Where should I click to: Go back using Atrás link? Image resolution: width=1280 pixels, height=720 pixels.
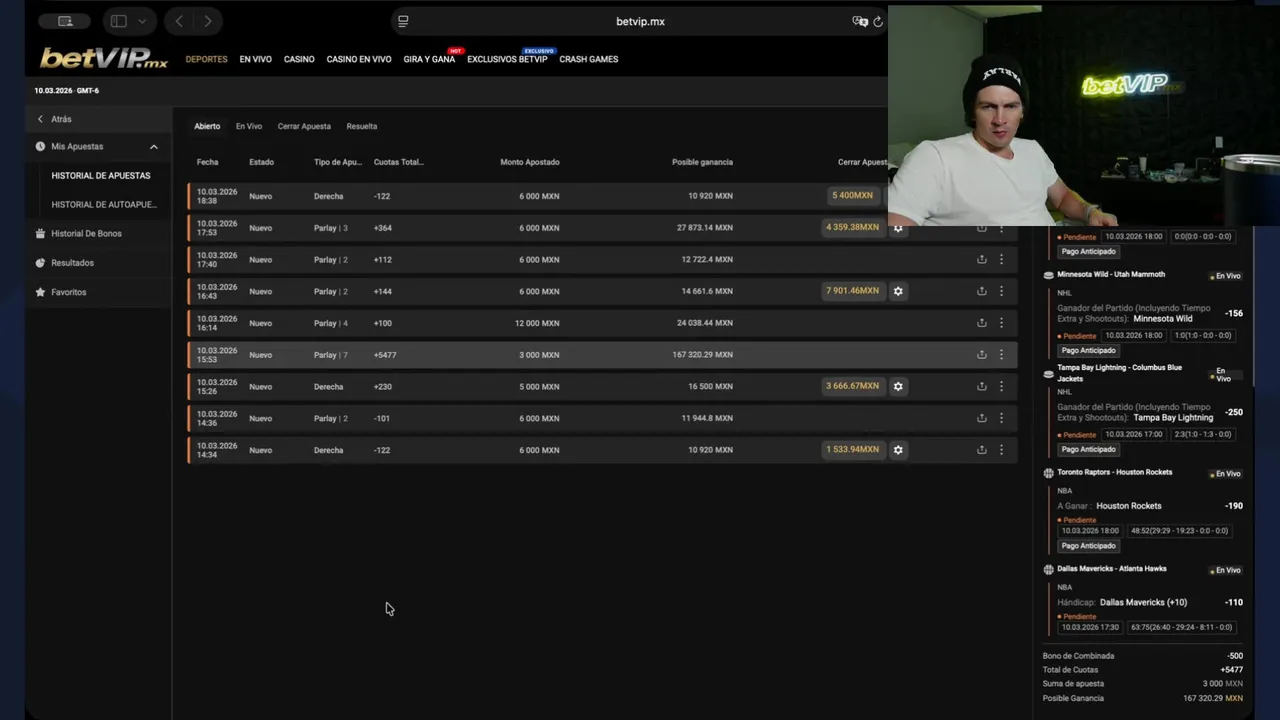coord(61,119)
